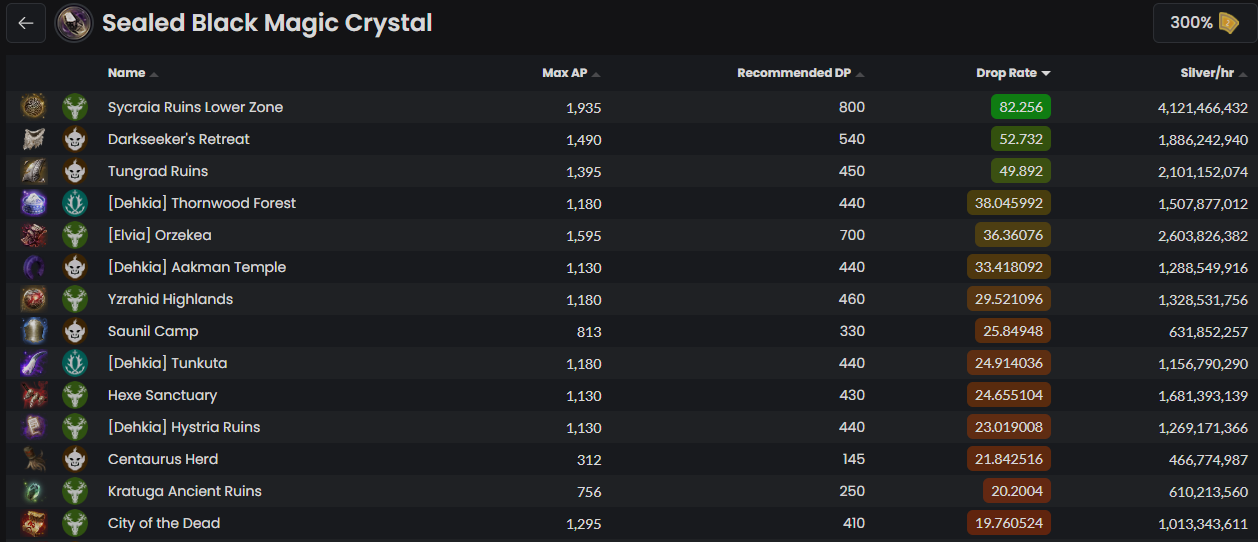Click the skull zone icon beside Centaurus Herd
This screenshot has width=1258, height=542.
(74, 459)
